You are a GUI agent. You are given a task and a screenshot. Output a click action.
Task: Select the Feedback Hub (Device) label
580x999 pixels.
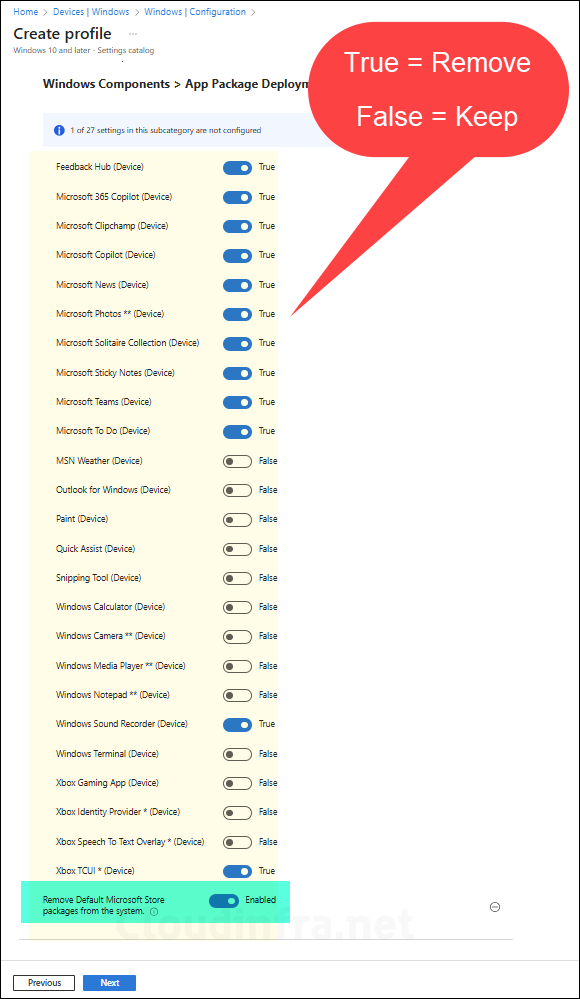tap(100, 167)
